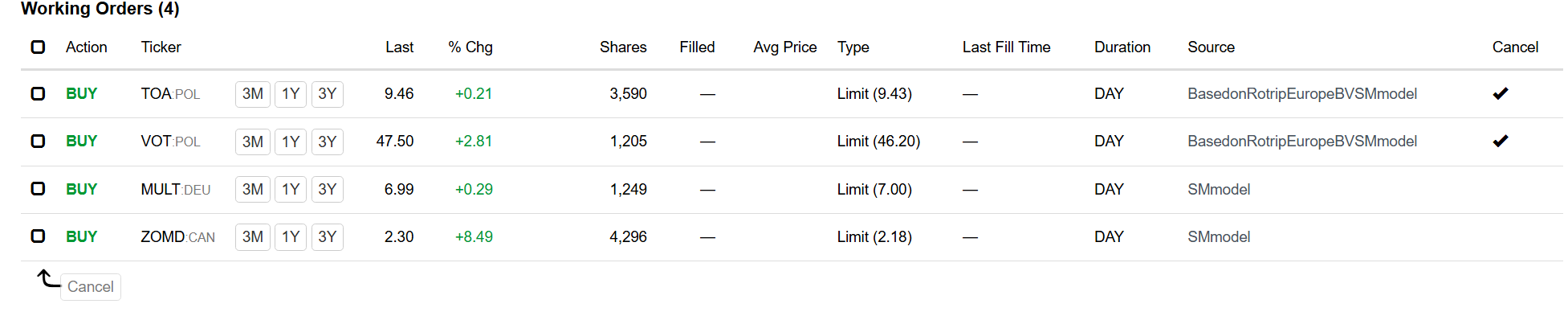This screenshot has height=312, width=1568.
Task: View the 1Y chart for ZOMD
Action: tap(291, 236)
